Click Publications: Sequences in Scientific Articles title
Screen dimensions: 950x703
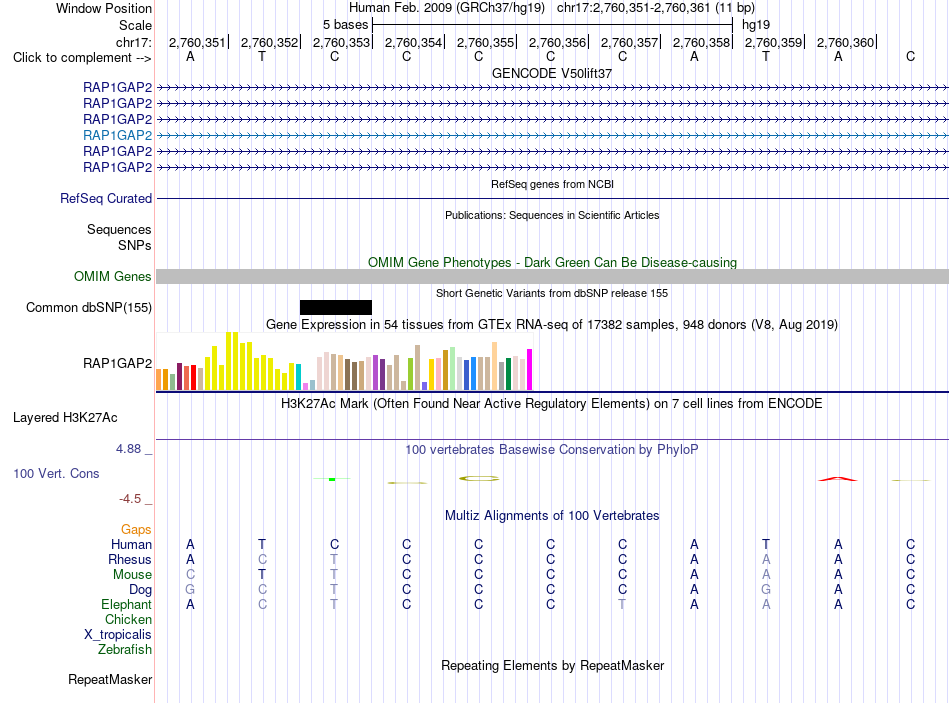(552, 215)
